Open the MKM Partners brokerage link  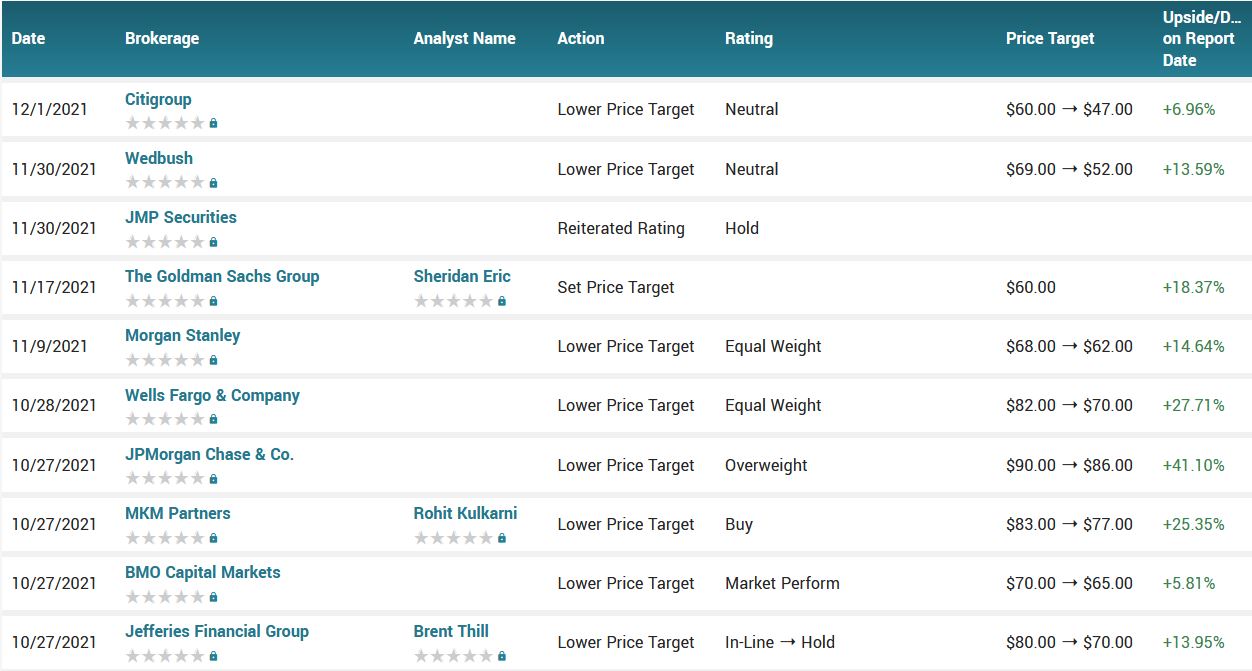point(178,513)
